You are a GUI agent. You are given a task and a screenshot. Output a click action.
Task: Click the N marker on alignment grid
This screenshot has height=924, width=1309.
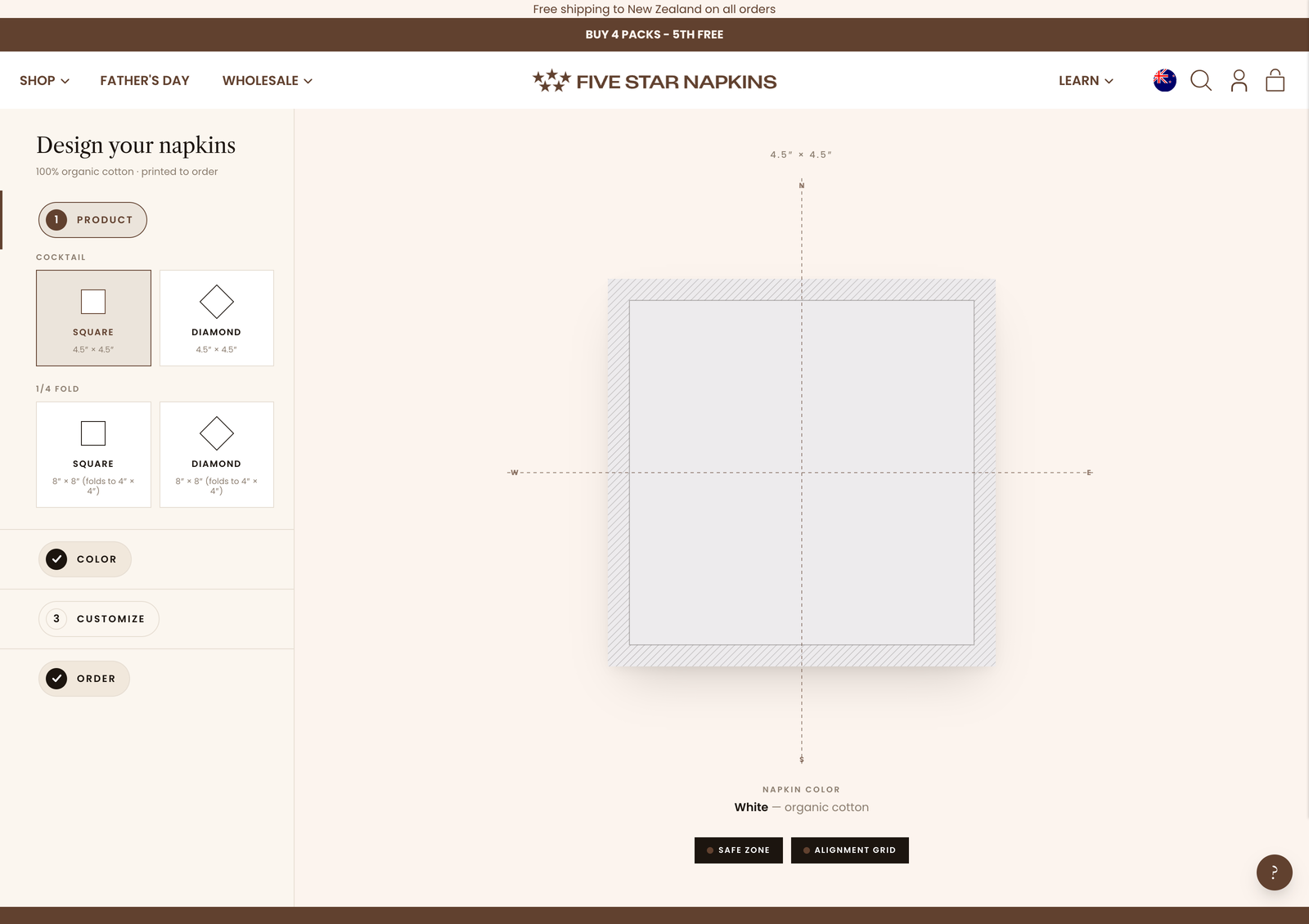point(802,186)
